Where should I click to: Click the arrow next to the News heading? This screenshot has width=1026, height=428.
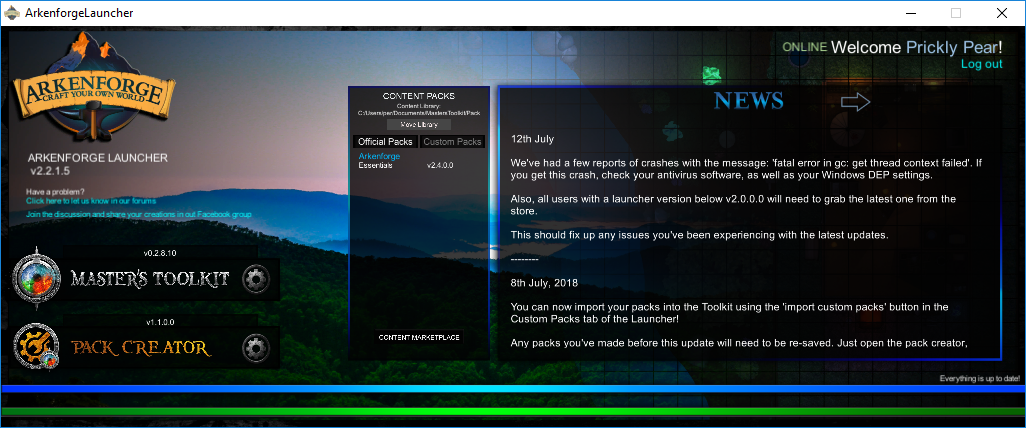(855, 102)
